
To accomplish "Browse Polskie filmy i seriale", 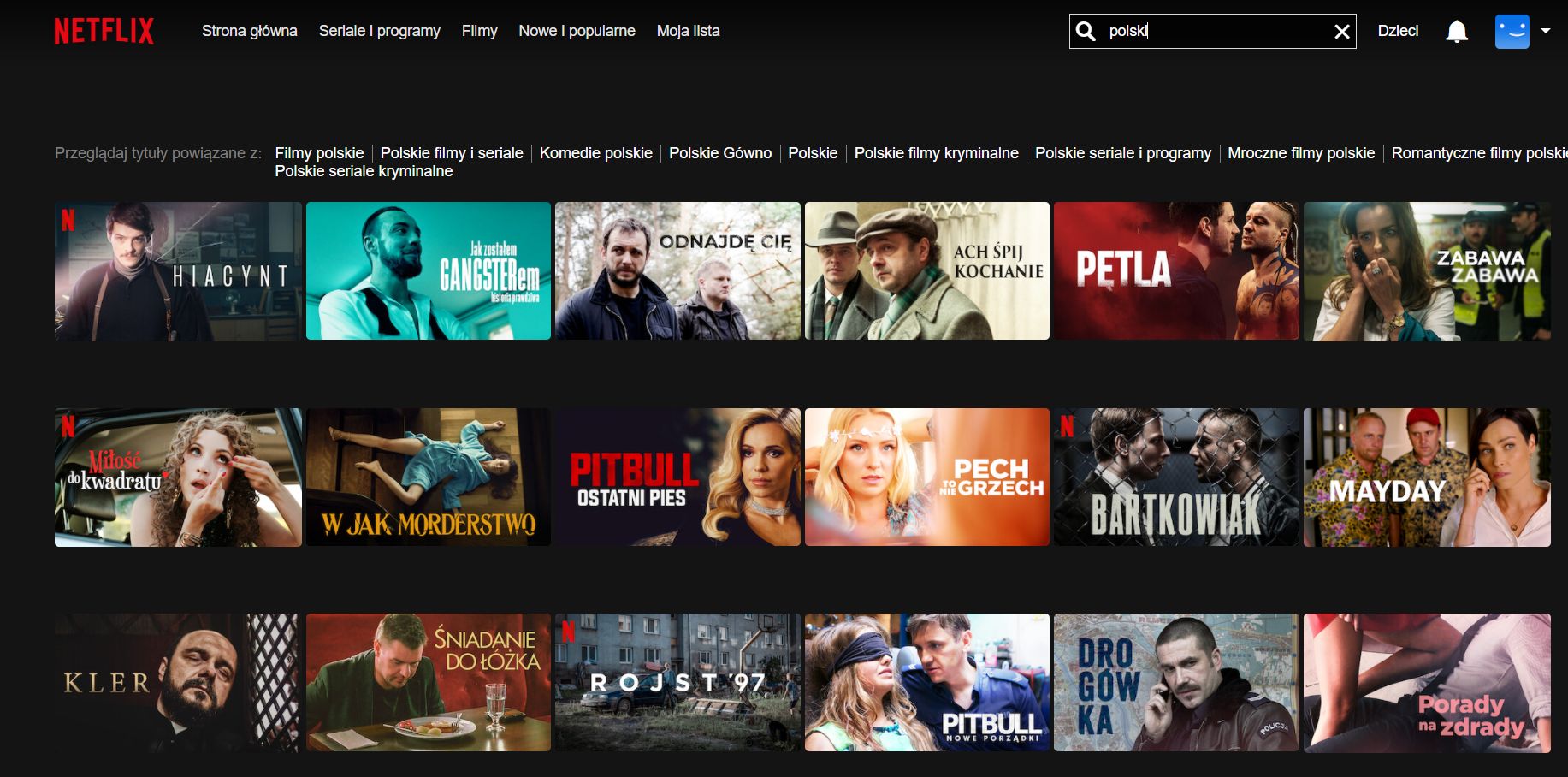I will click(x=452, y=153).
